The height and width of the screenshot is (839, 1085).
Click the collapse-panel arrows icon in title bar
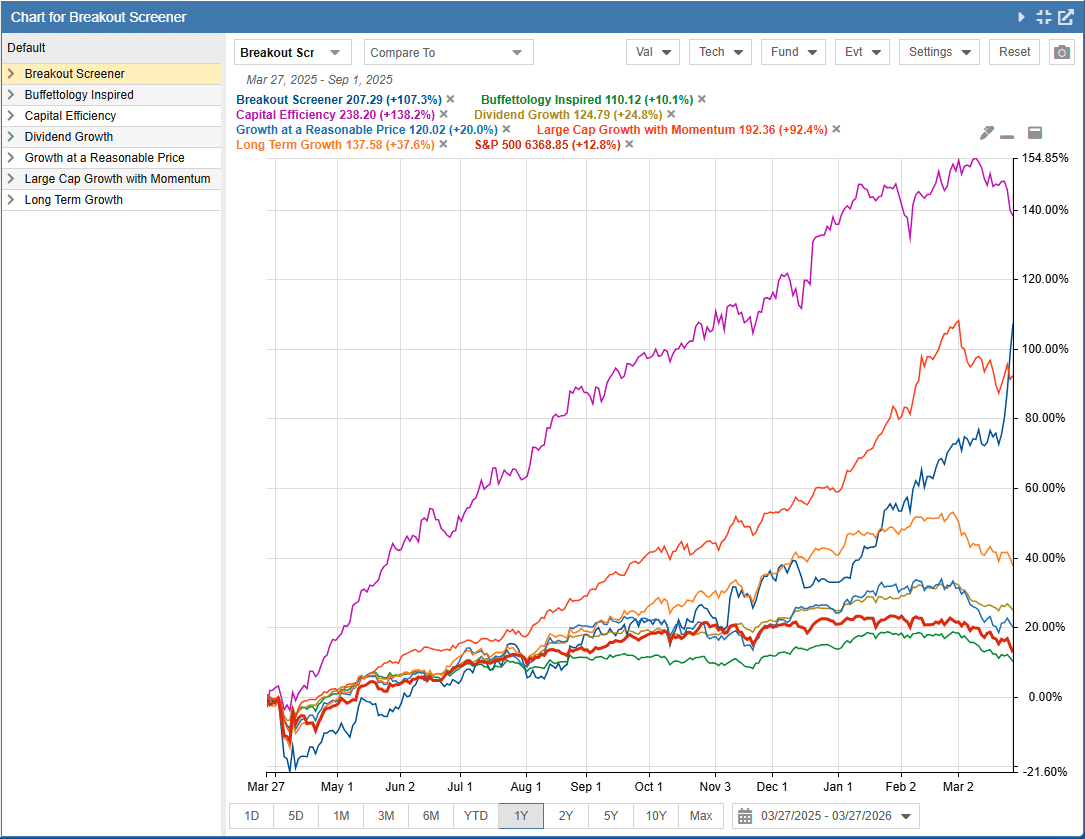pyautogui.click(x=1043, y=17)
